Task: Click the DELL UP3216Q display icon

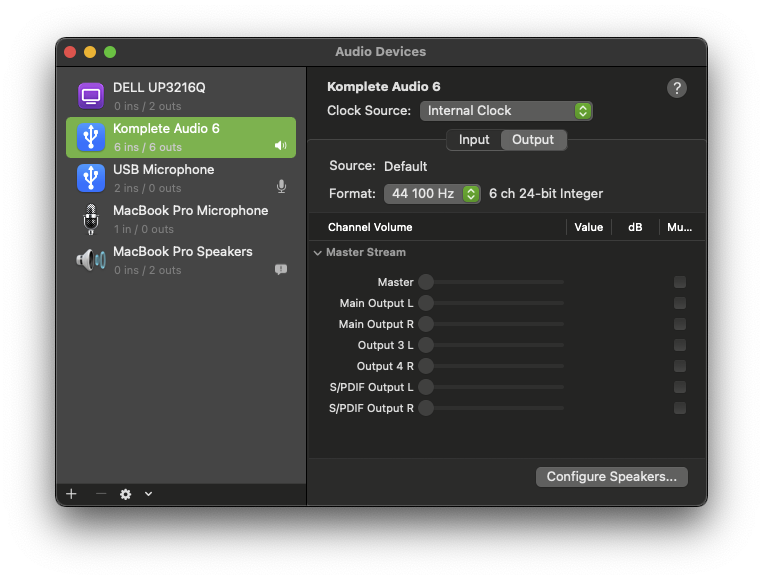Action: click(x=91, y=96)
